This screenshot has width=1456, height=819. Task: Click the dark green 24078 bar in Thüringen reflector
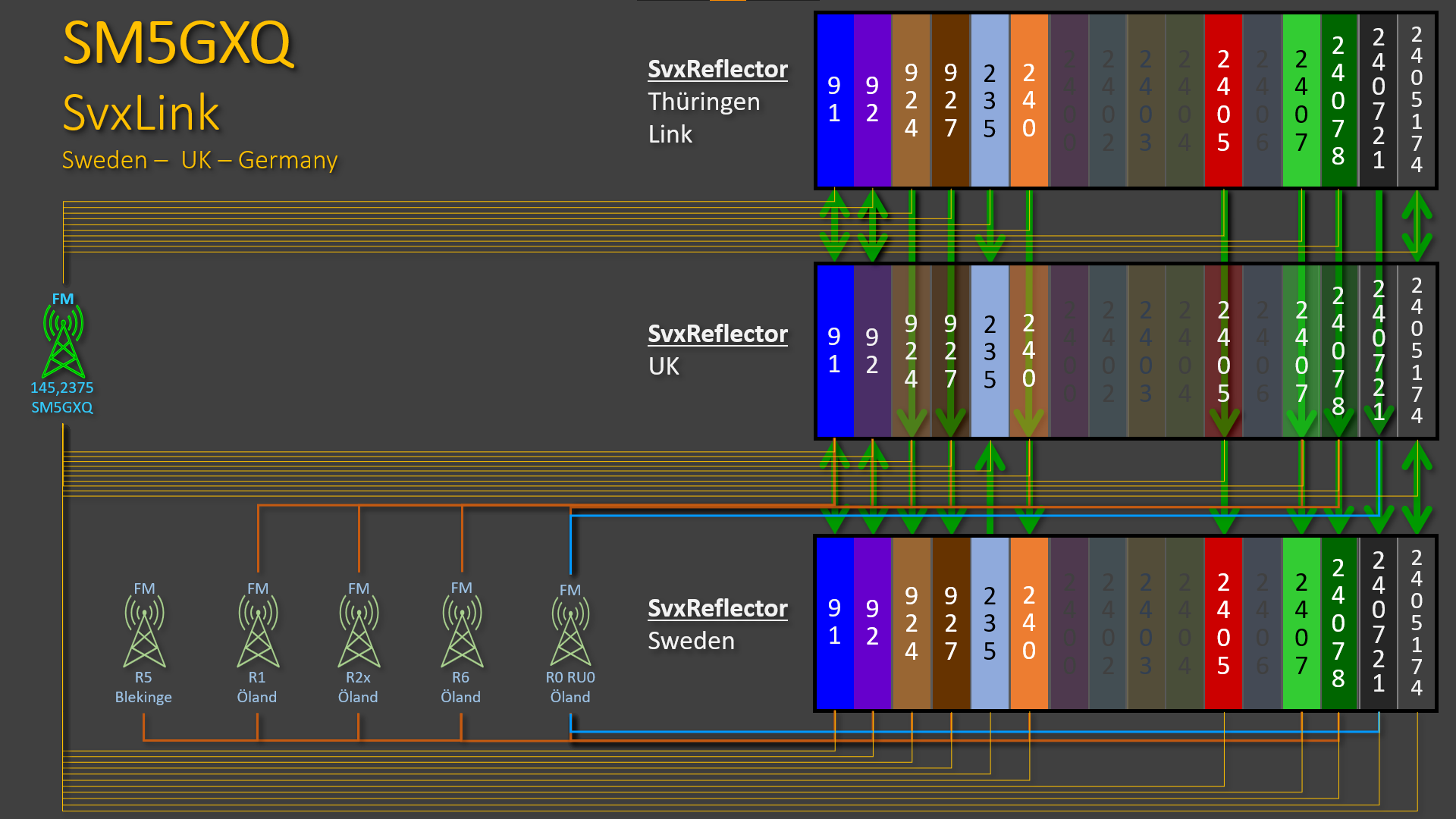pyautogui.click(x=1339, y=100)
